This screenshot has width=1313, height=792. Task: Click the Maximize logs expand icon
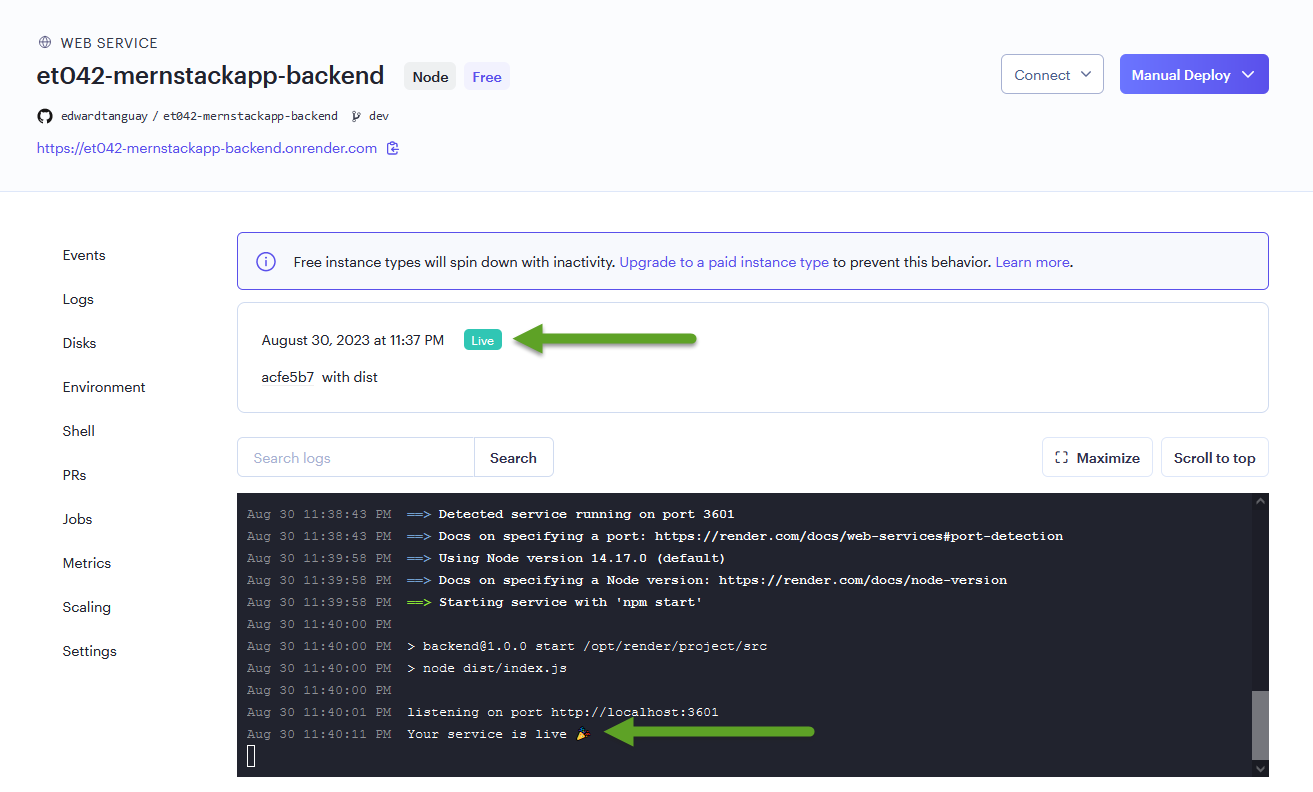[x=1062, y=458]
